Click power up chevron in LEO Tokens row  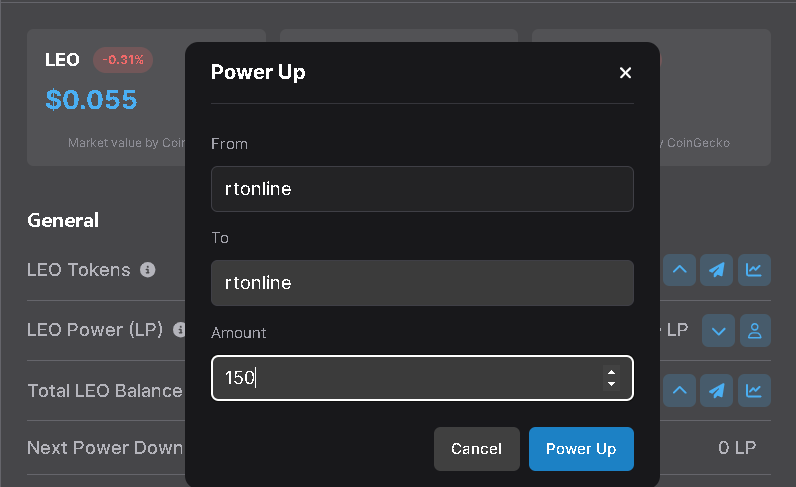[679, 270]
